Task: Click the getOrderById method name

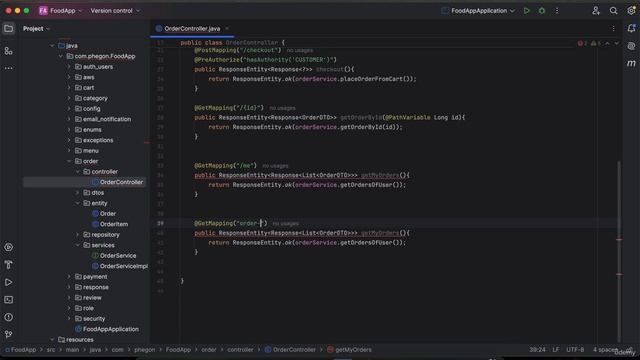Action: pos(361,118)
